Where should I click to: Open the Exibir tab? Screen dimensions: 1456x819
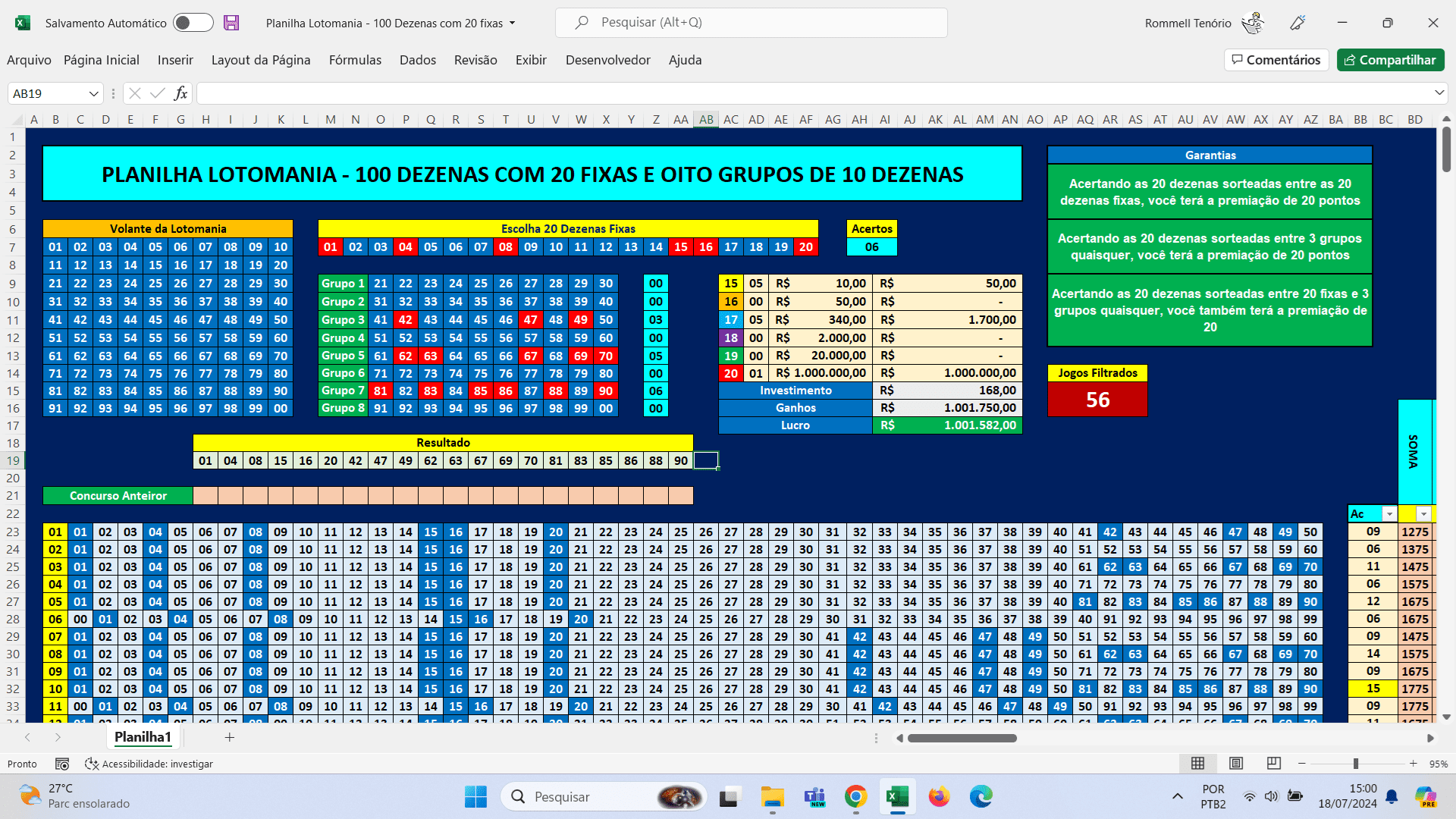(x=531, y=60)
